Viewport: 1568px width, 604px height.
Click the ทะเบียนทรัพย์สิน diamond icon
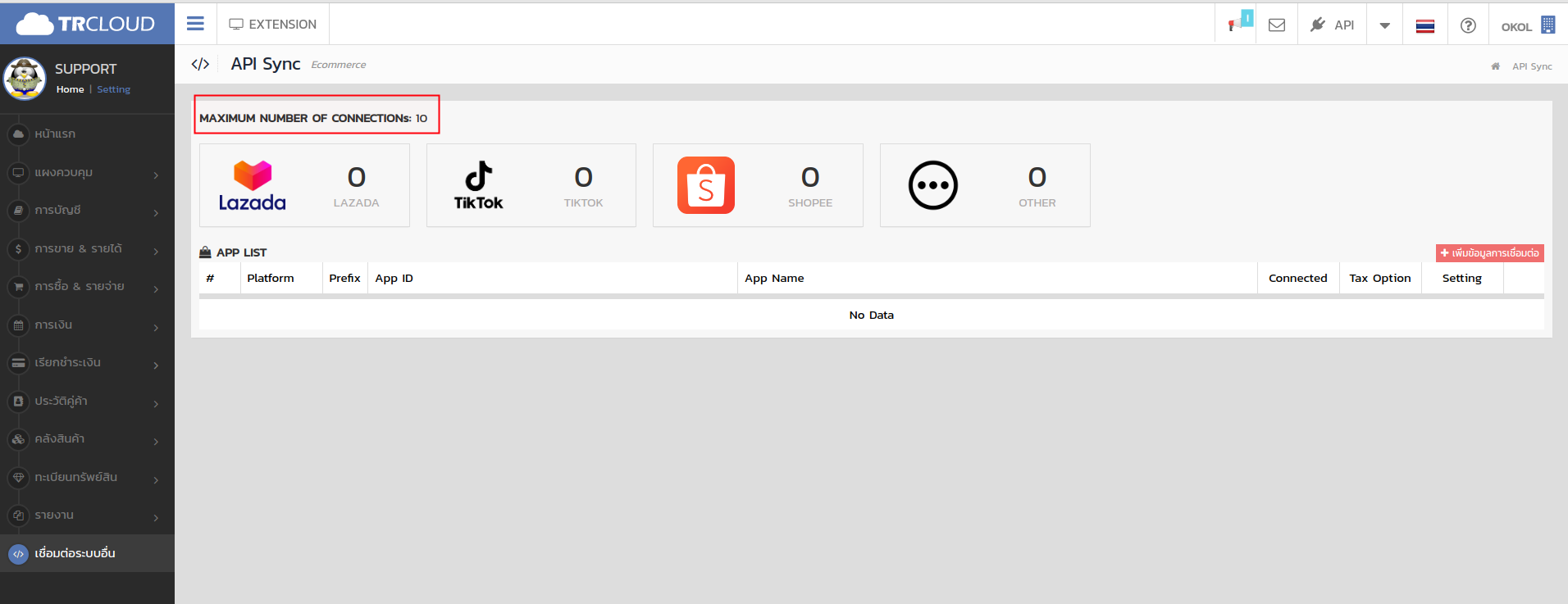pos(18,478)
